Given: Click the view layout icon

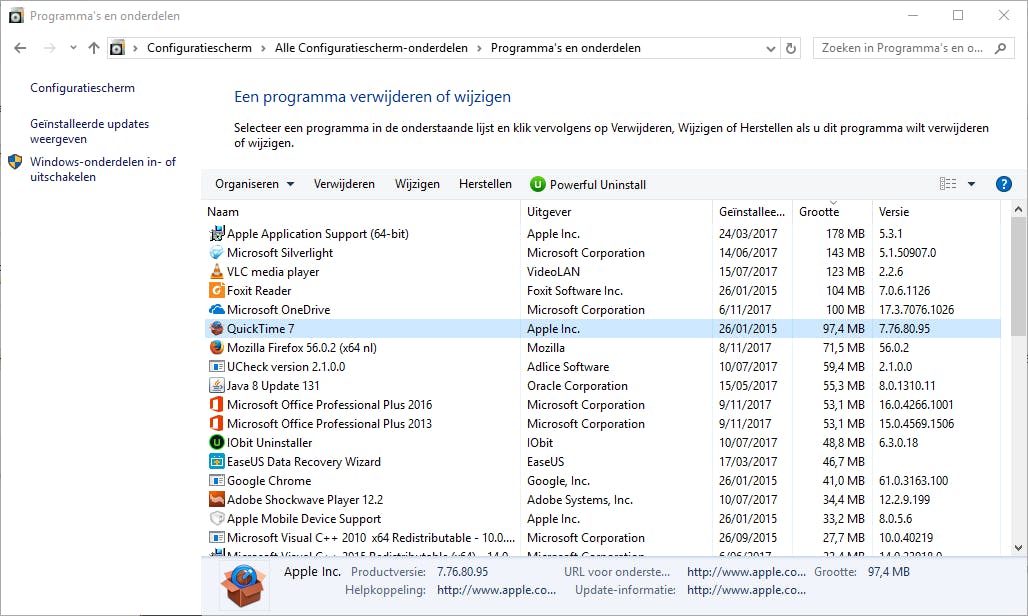Looking at the screenshot, I should coord(947,184).
